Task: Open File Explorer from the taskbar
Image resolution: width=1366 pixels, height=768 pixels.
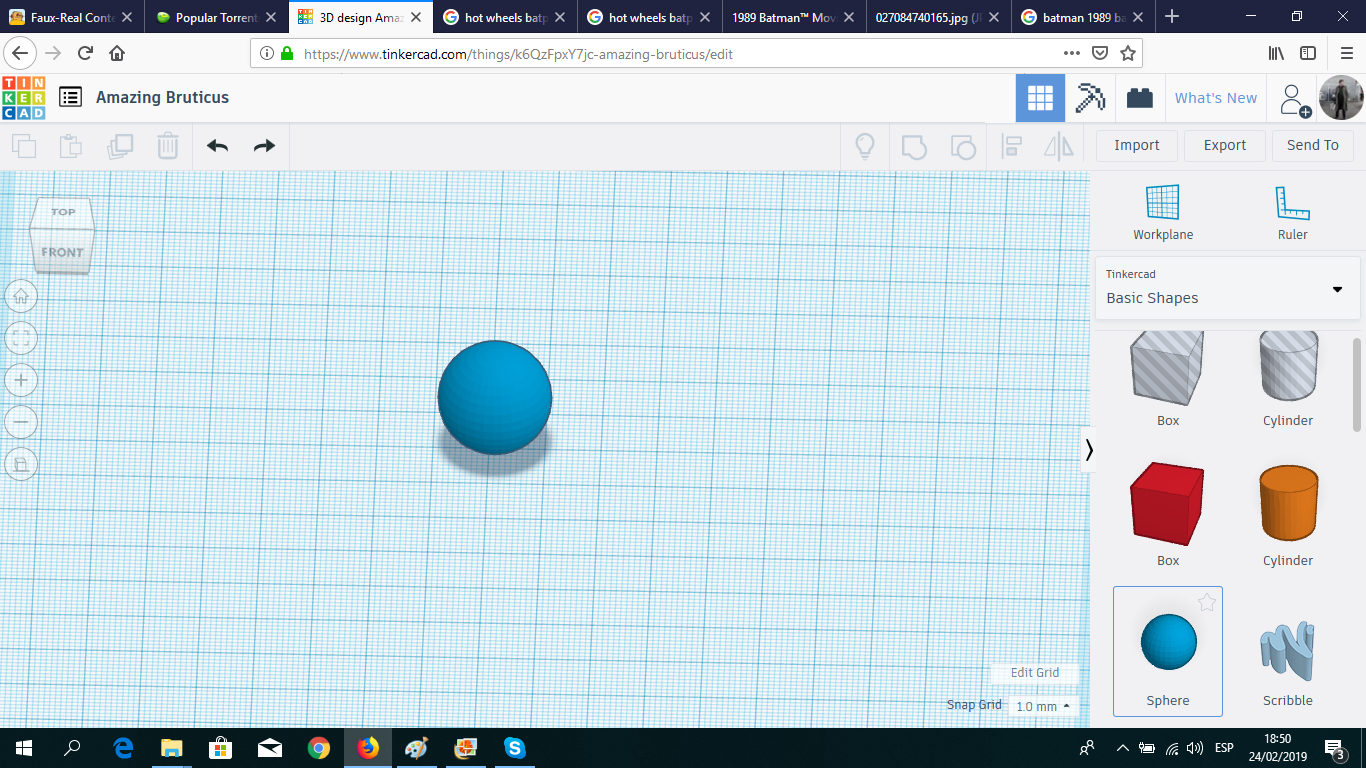Action: coord(172,748)
